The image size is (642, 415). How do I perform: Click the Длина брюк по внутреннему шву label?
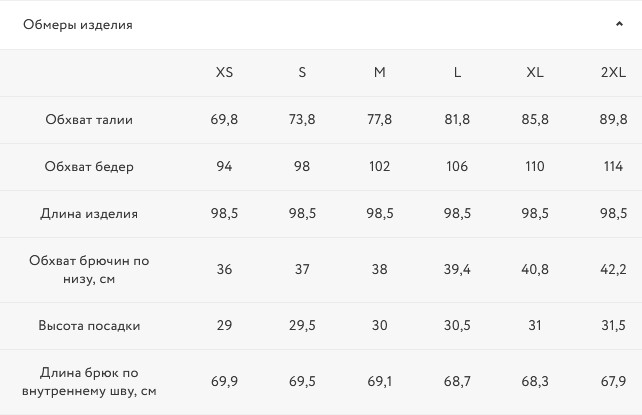pyautogui.click(x=89, y=382)
